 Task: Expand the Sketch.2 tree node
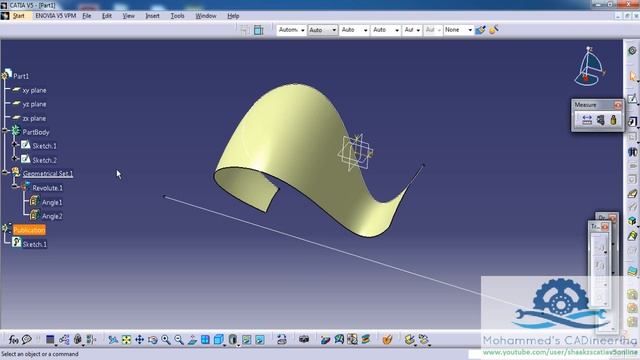15,158
